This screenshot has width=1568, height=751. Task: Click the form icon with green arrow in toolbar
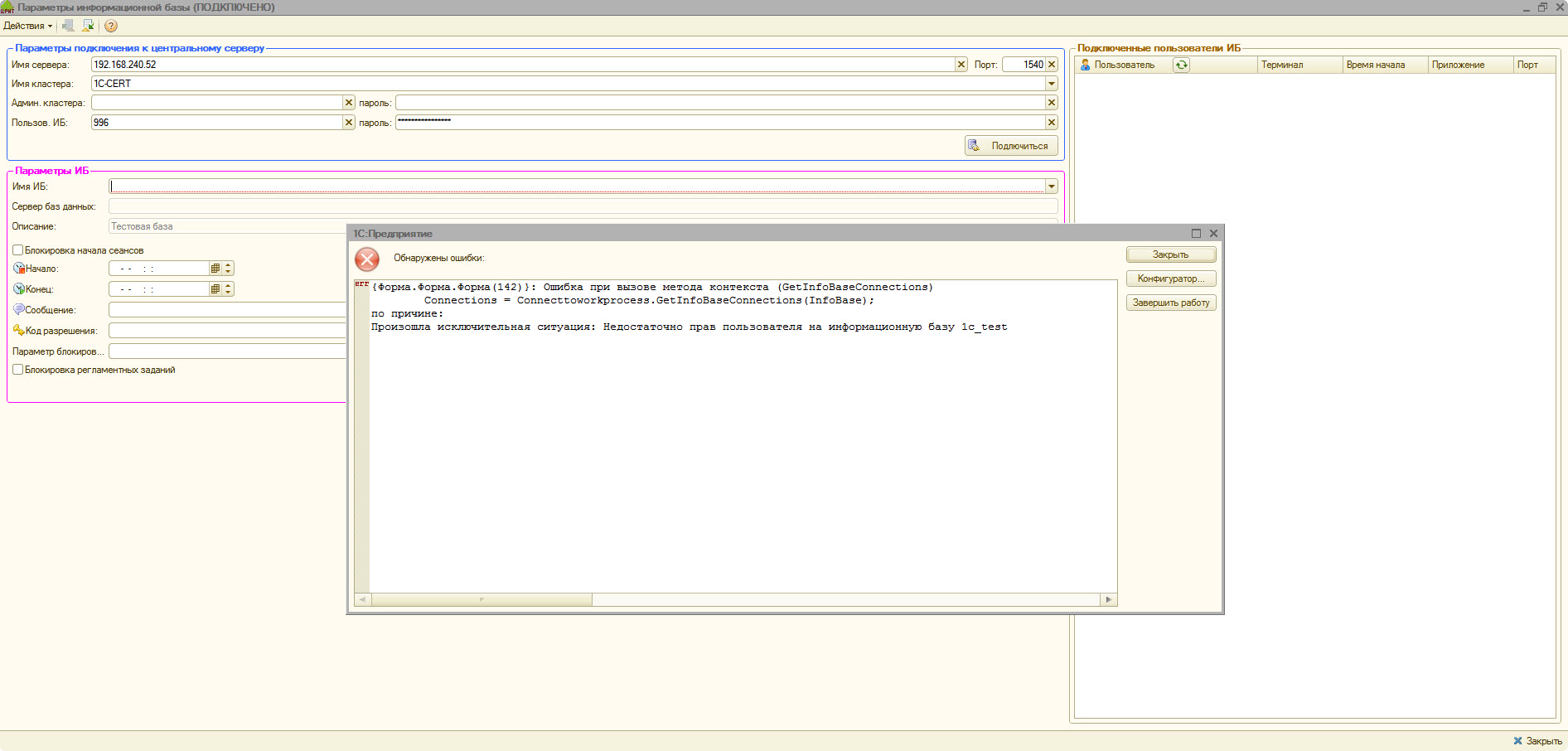point(88,26)
